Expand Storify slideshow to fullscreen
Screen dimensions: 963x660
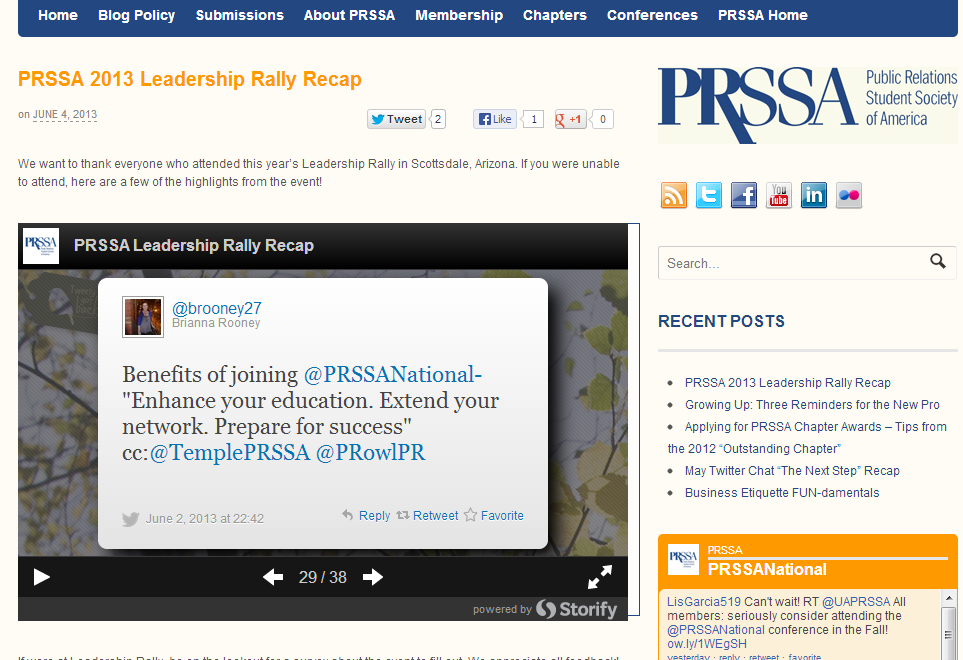599,577
